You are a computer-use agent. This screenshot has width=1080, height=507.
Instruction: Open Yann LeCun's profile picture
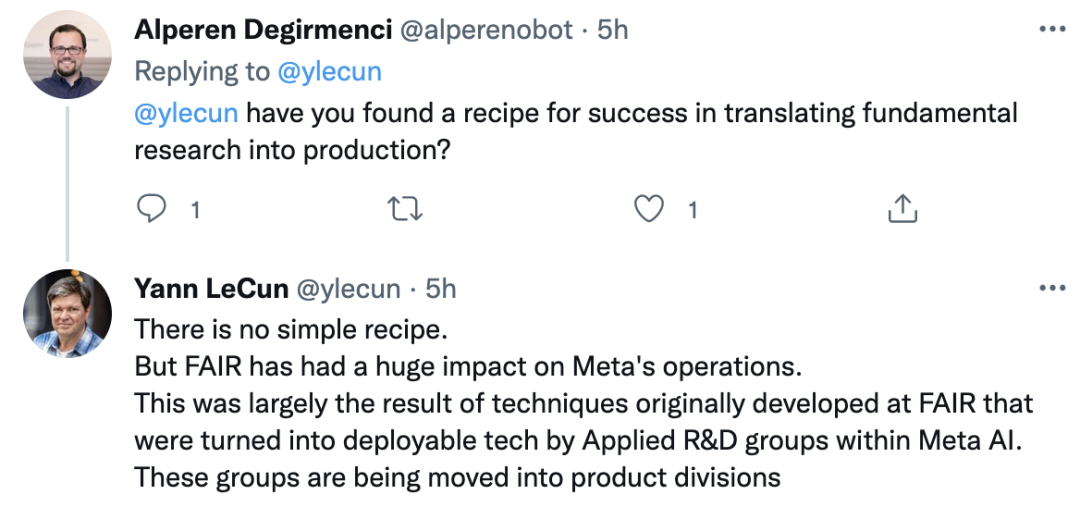[x=67, y=314]
